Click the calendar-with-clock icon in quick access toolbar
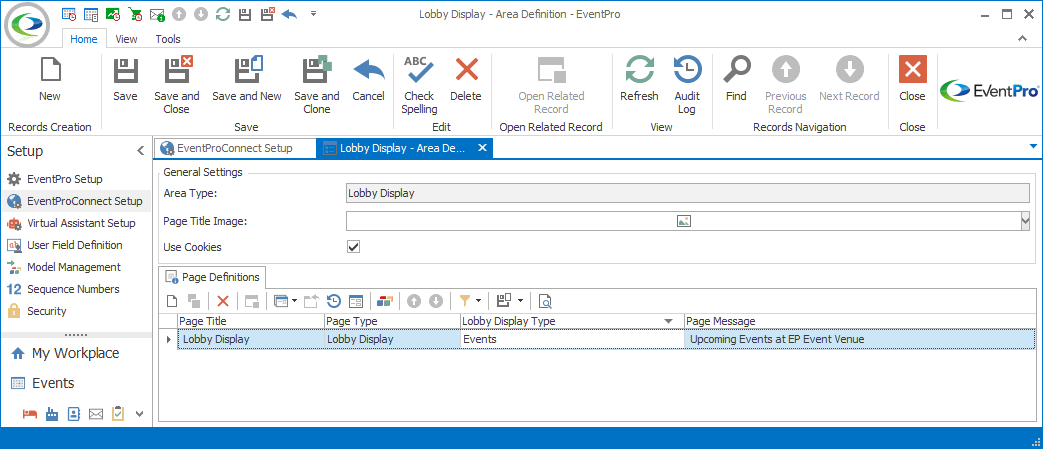This screenshot has width=1043, height=449. [x=69, y=13]
